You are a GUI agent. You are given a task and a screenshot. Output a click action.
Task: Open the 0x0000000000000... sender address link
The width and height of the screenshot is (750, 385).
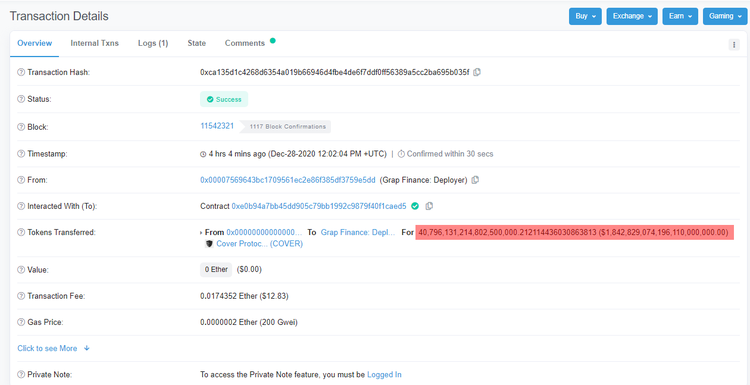[x=265, y=232]
